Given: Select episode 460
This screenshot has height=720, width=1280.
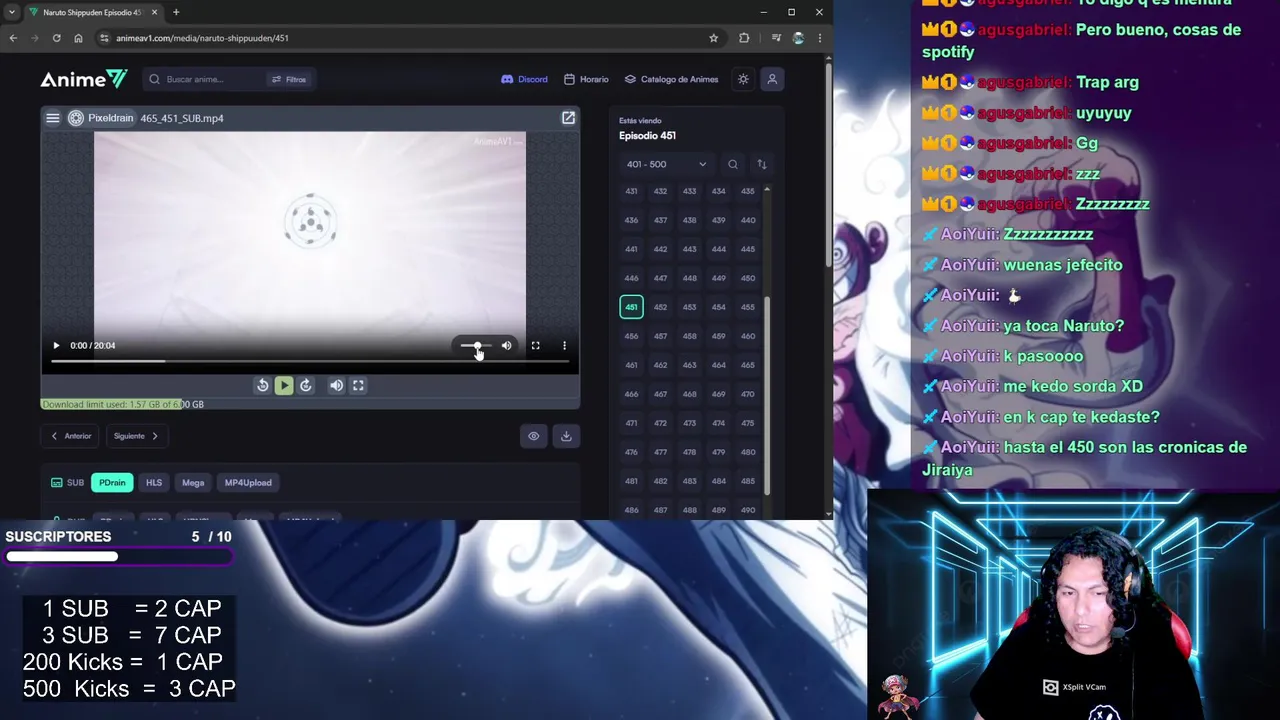Looking at the screenshot, I should coord(748,336).
